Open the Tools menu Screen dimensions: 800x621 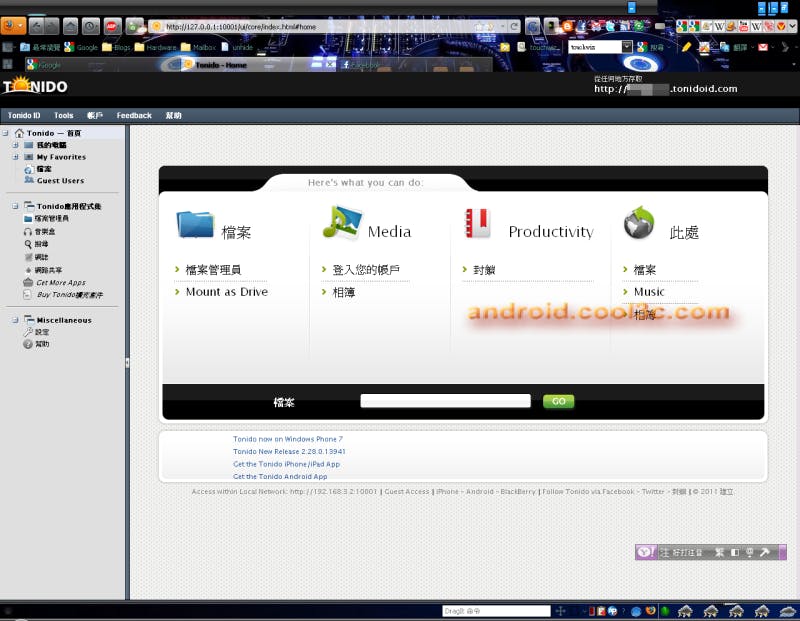[64, 115]
